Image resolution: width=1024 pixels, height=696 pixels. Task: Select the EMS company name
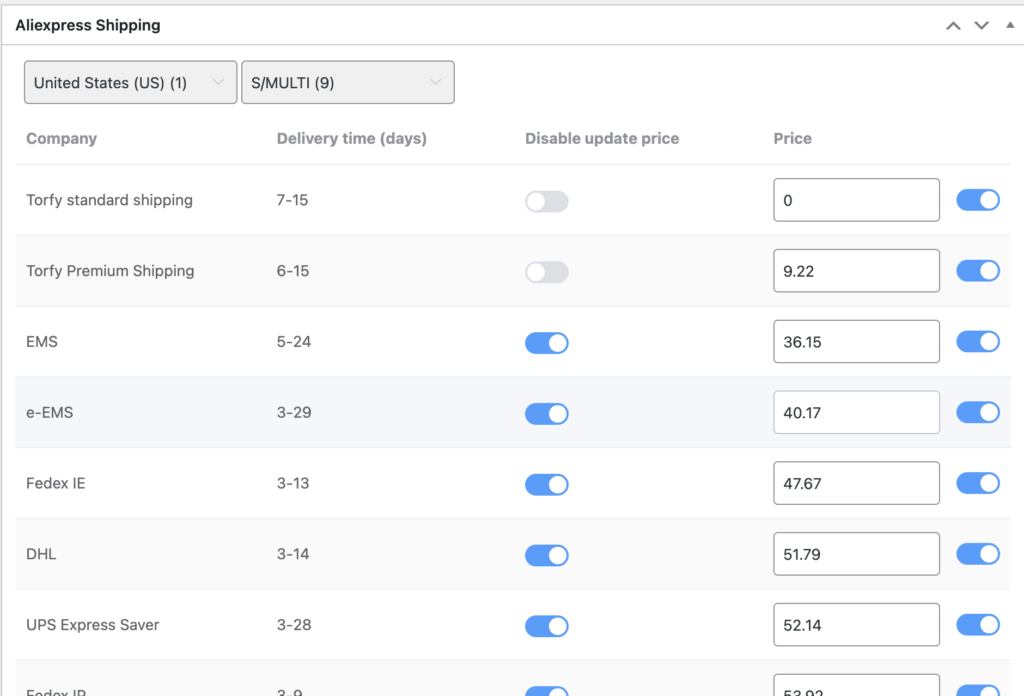coord(42,341)
